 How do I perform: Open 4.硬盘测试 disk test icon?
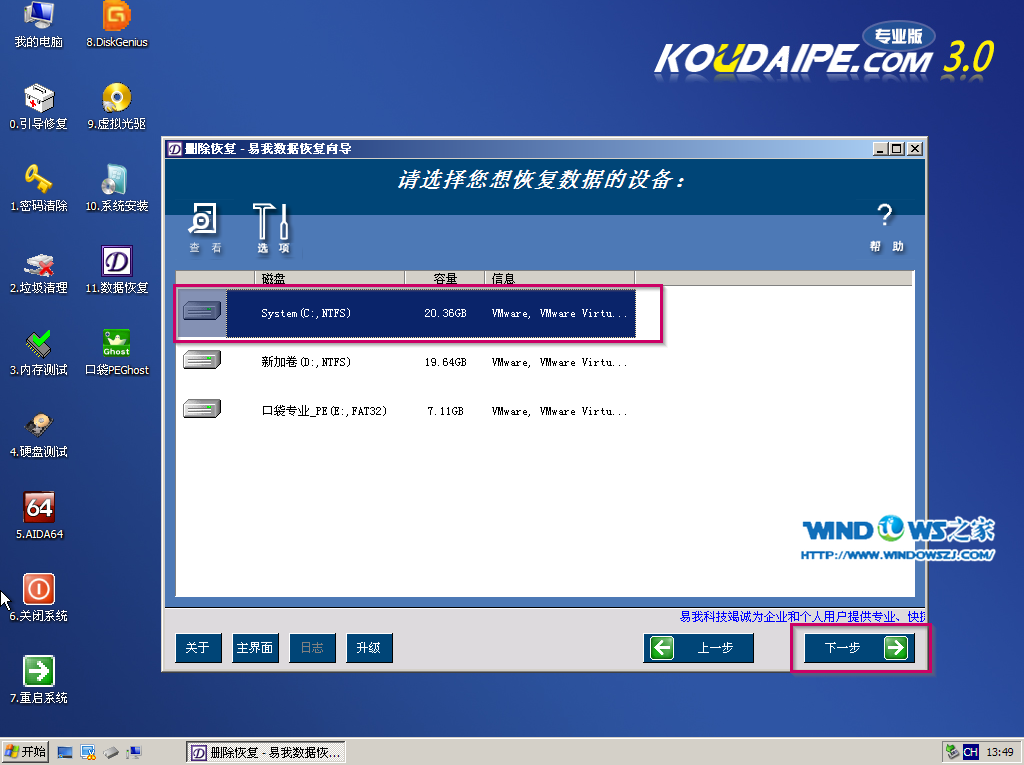(39, 427)
